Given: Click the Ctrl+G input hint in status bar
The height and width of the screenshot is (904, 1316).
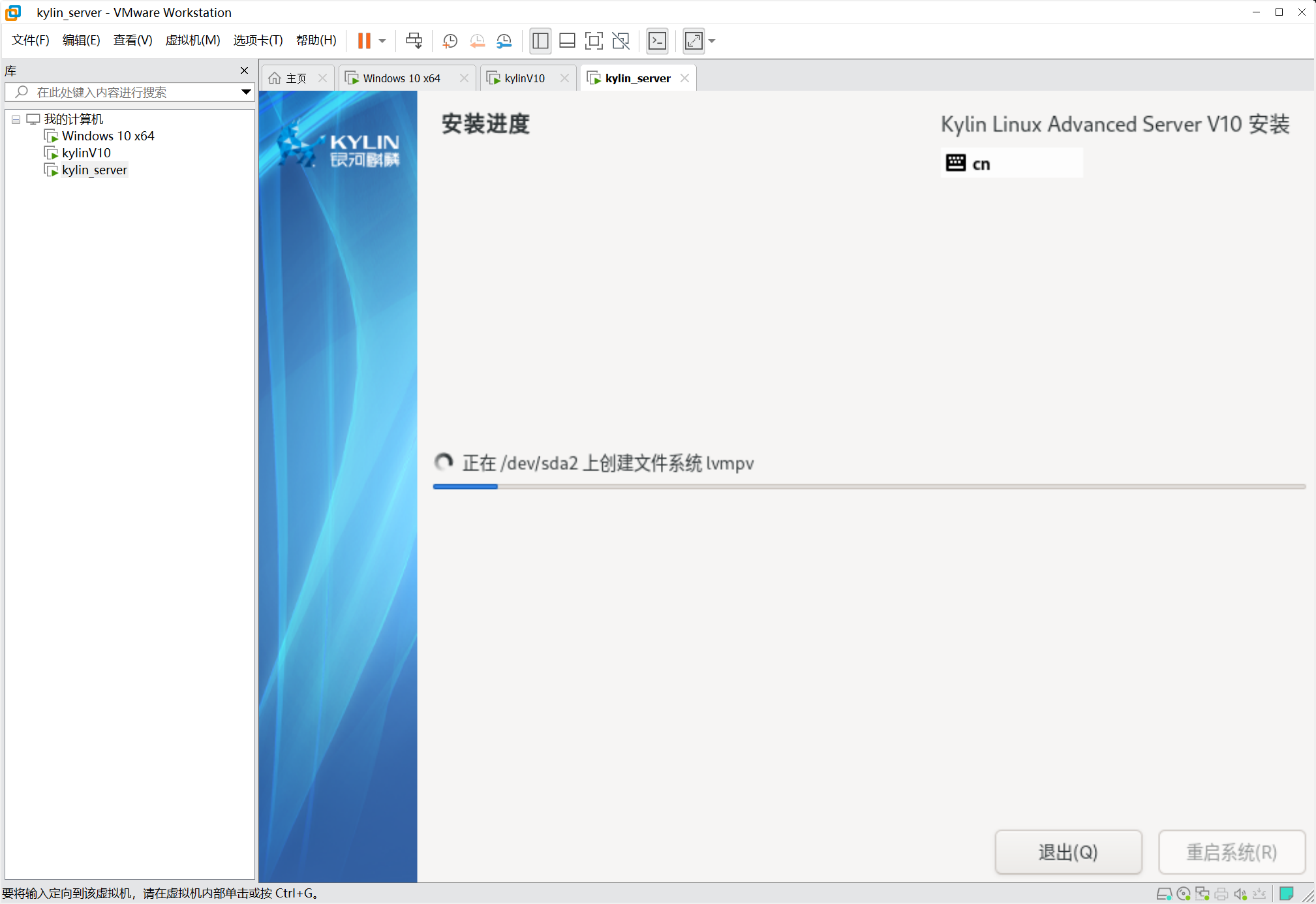Looking at the screenshot, I should (x=161, y=894).
